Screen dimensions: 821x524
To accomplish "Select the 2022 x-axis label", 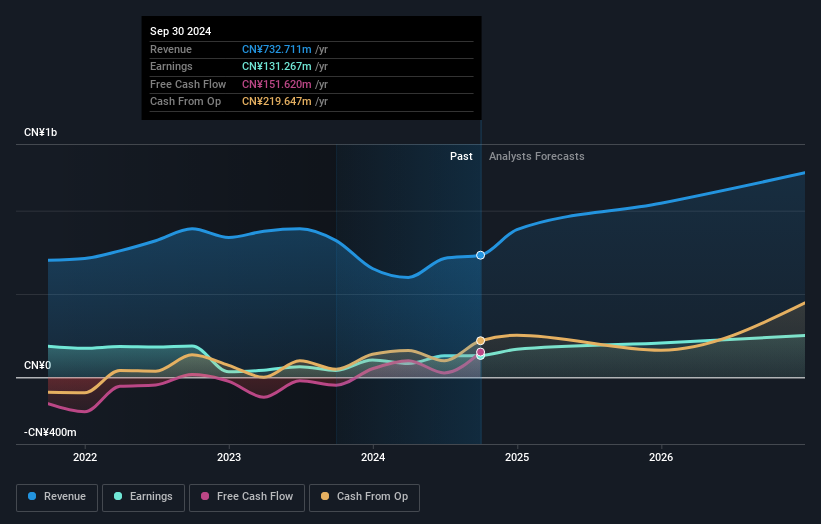I will (x=85, y=457).
